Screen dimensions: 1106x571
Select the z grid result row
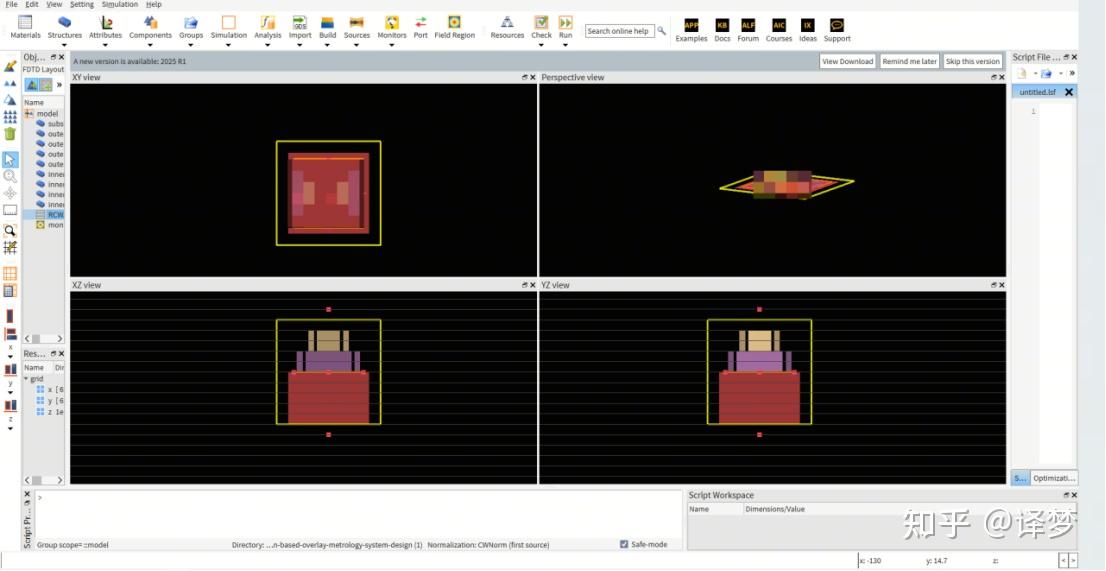[49, 412]
